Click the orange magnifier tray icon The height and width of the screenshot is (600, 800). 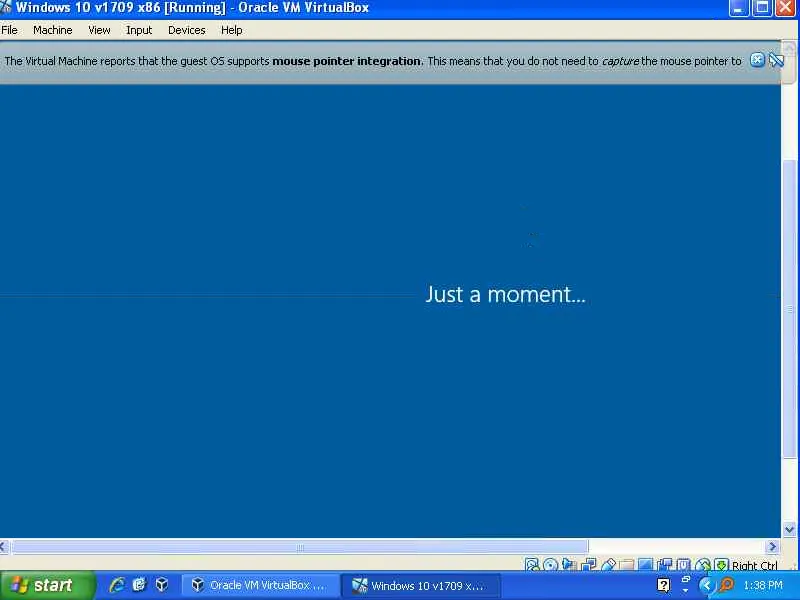[x=726, y=585]
